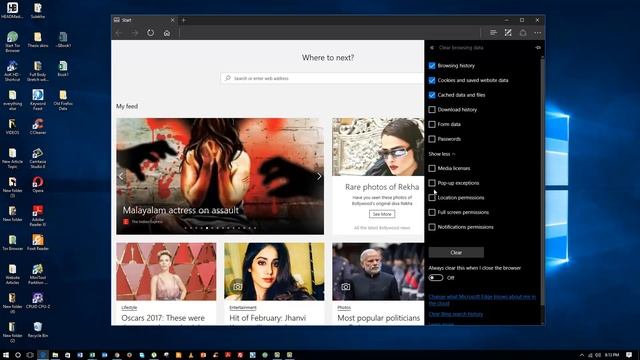Open Keyword Feed desktop shortcut
Viewport: 640px width, 360px height.
[x=38, y=100]
